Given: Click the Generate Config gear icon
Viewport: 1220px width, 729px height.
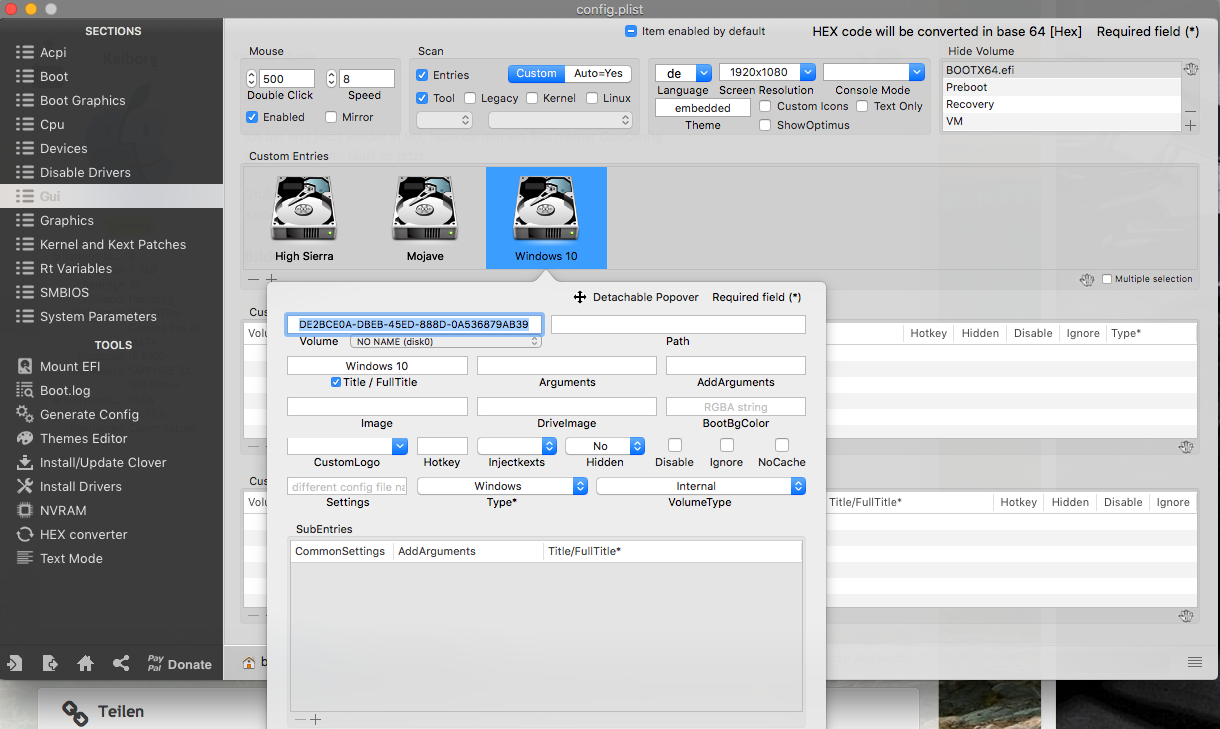Looking at the screenshot, I should [x=24, y=415].
